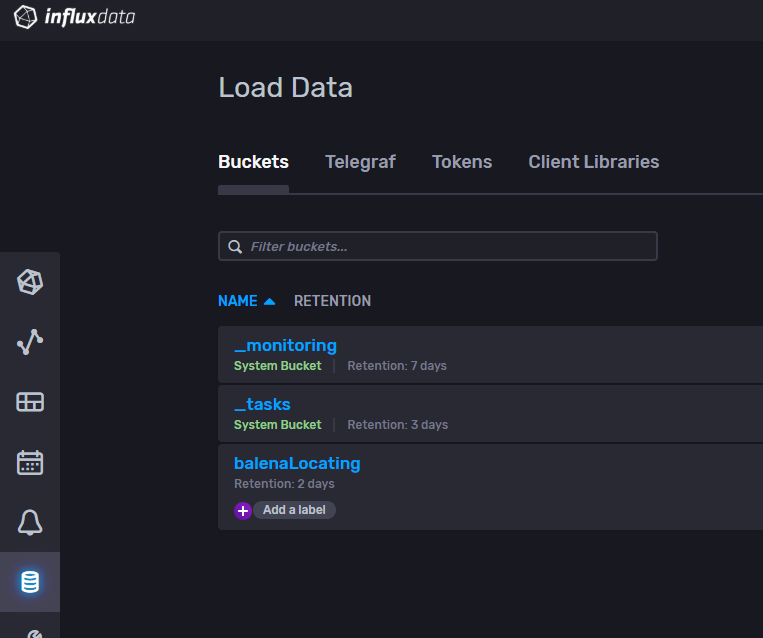Open the Getting Started polyhedron icon in sidebar
The image size is (763, 638).
click(x=30, y=283)
